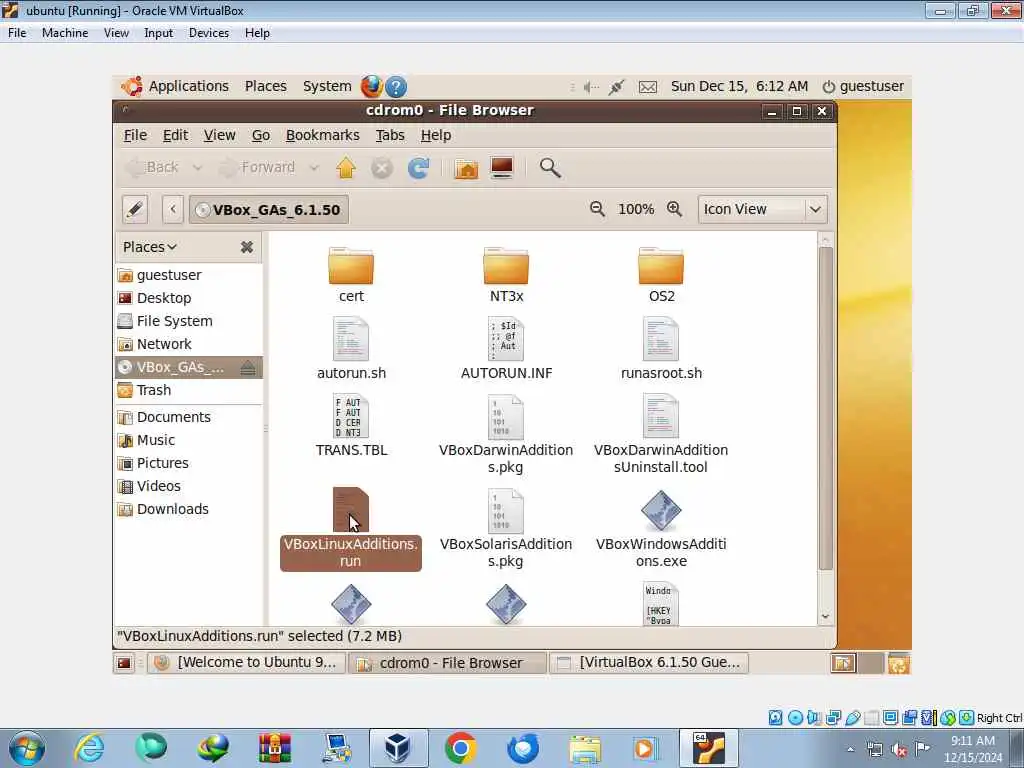The height and width of the screenshot is (768, 1024).
Task: Open the guestuser session menu
Action: [x=863, y=86]
